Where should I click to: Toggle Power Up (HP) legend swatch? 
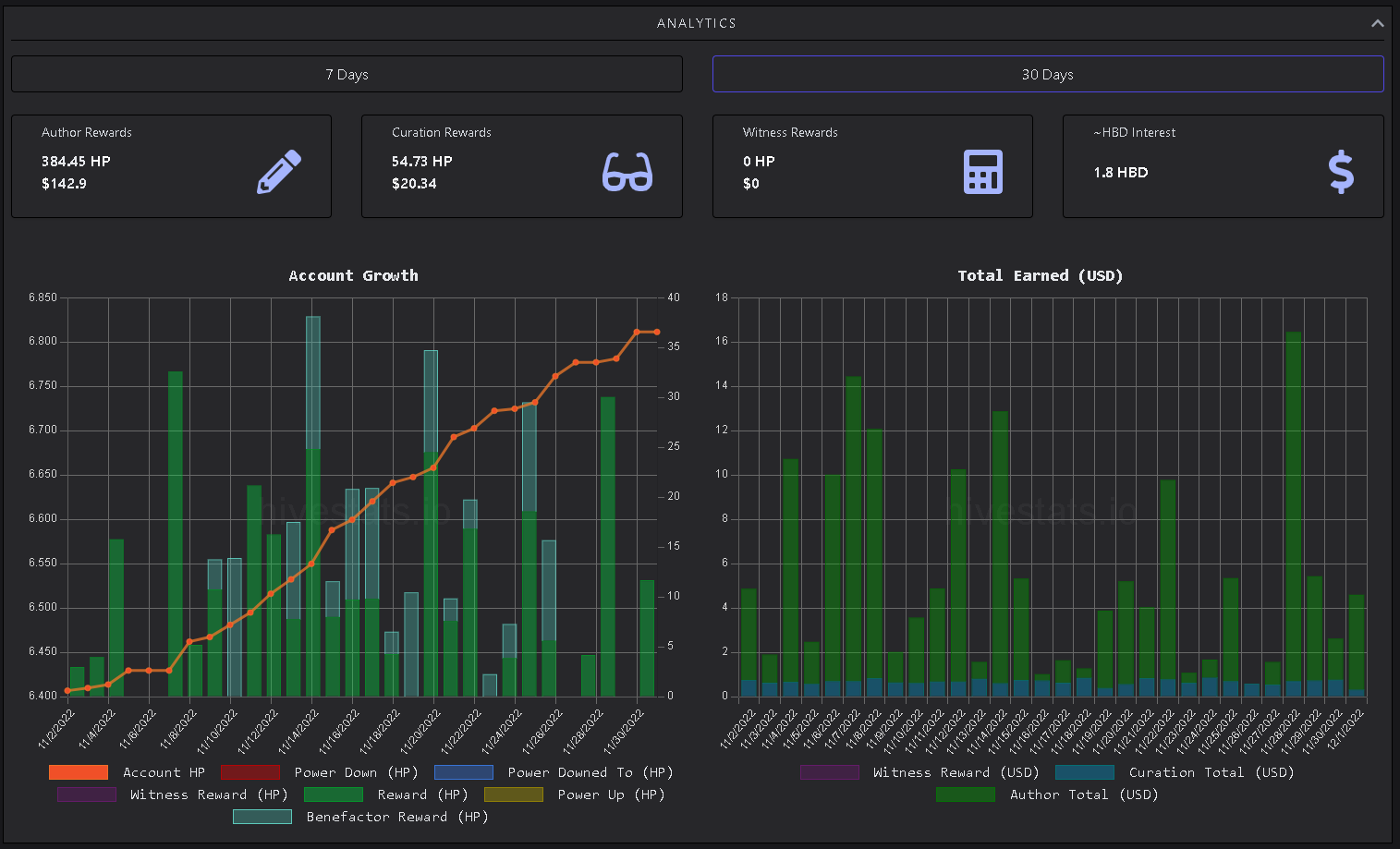[514, 794]
